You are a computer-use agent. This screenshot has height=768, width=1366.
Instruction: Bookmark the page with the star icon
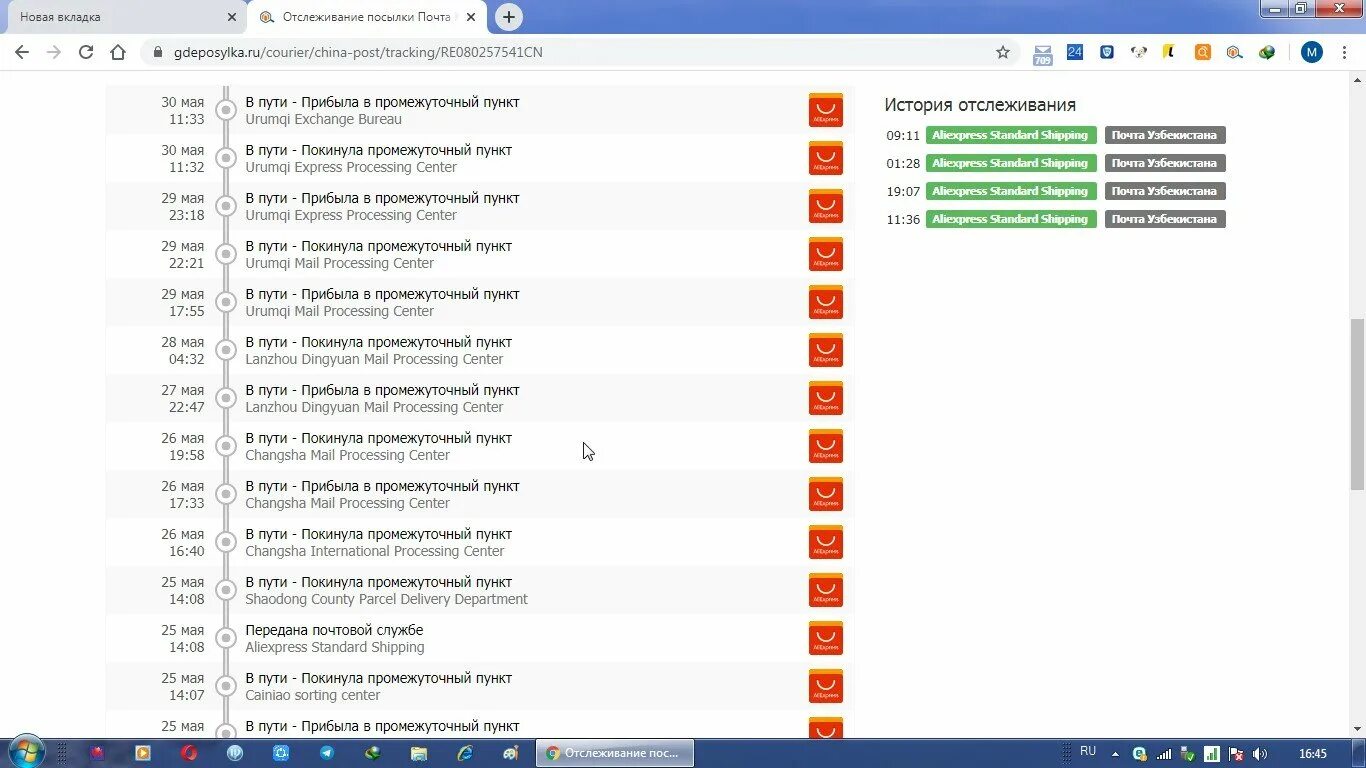tap(1003, 52)
